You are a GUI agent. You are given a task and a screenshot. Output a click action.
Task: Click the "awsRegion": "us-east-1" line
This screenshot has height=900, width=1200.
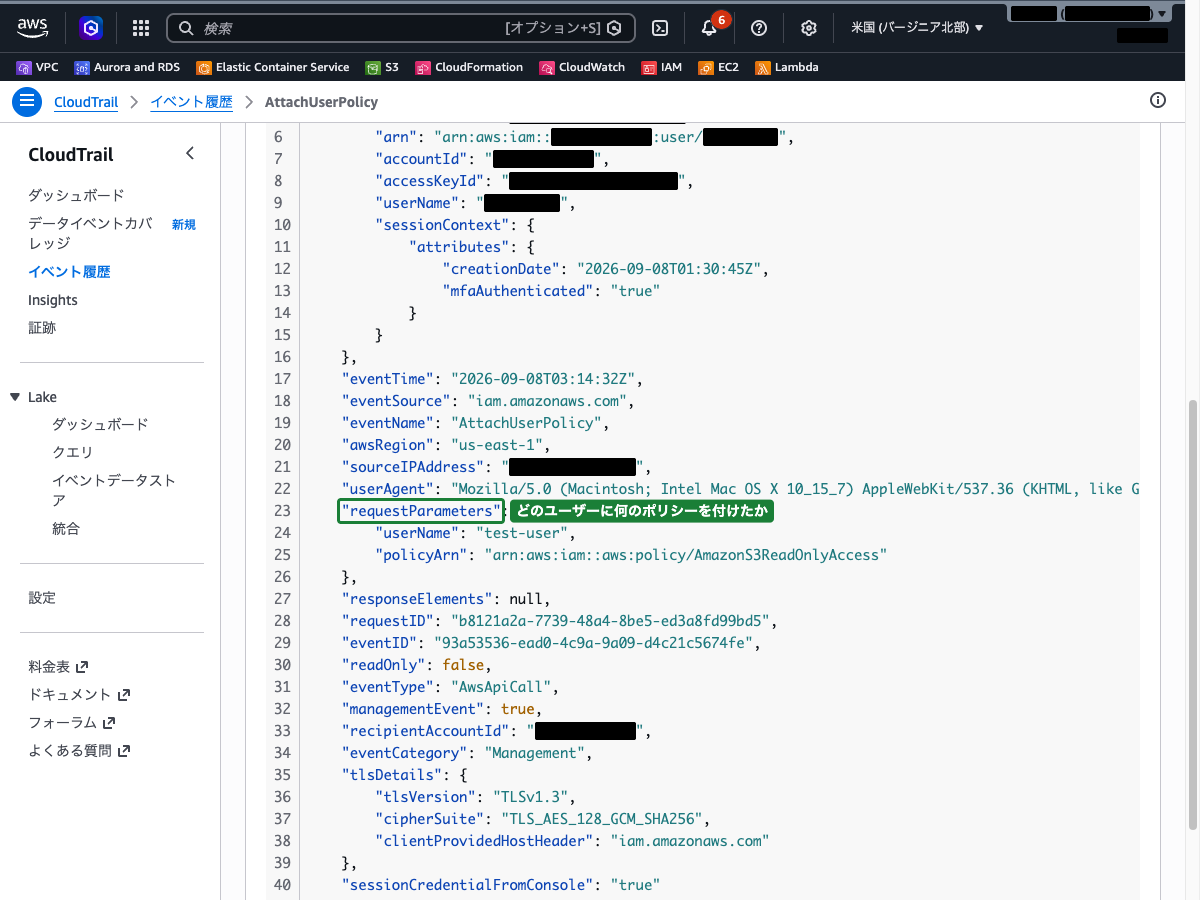[446, 445]
